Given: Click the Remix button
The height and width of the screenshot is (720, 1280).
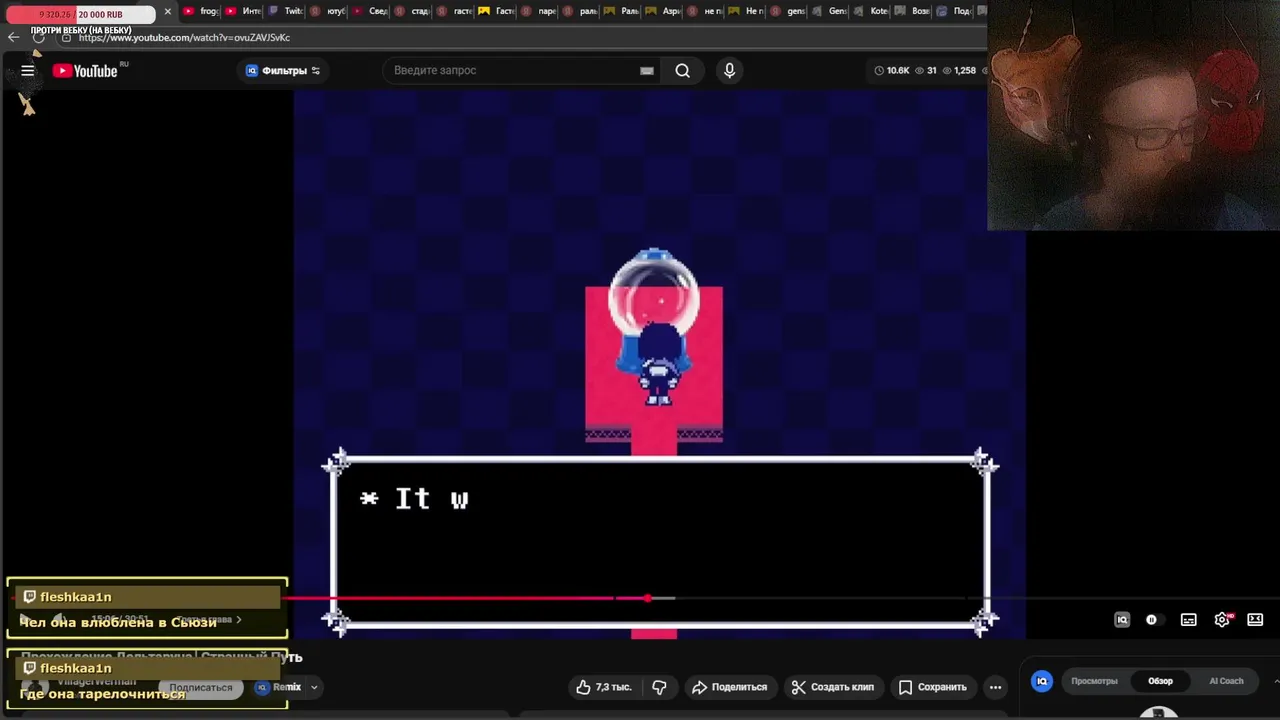Looking at the screenshot, I should pyautogui.click(x=279, y=687).
